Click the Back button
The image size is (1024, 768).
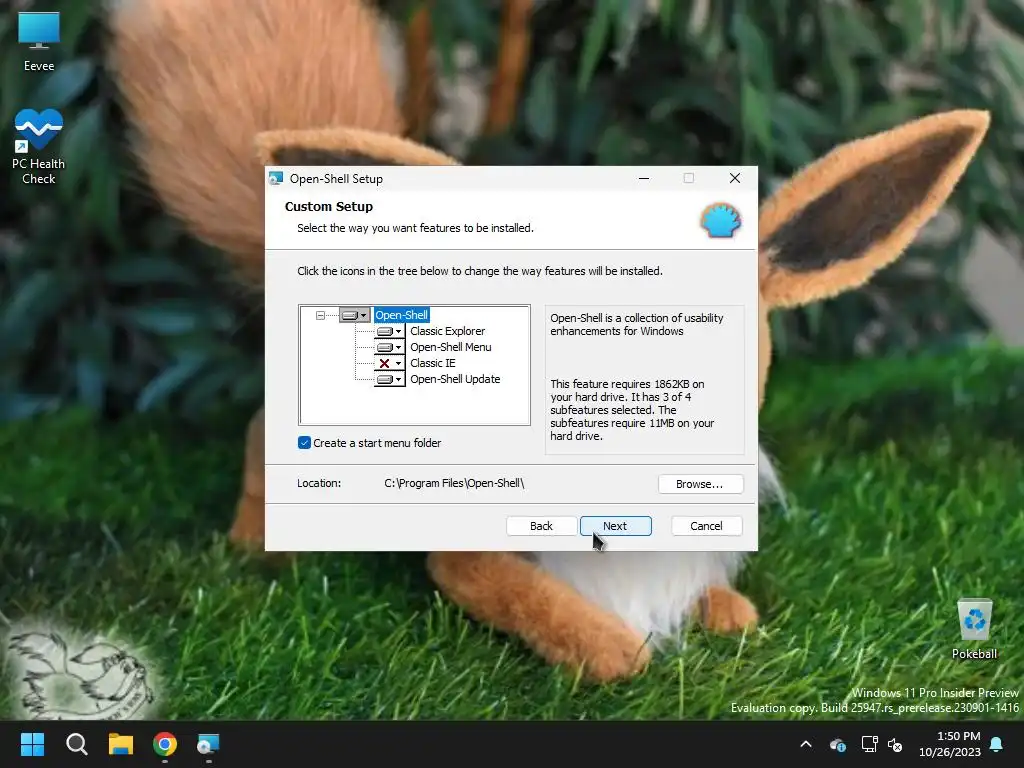pos(541,526)
